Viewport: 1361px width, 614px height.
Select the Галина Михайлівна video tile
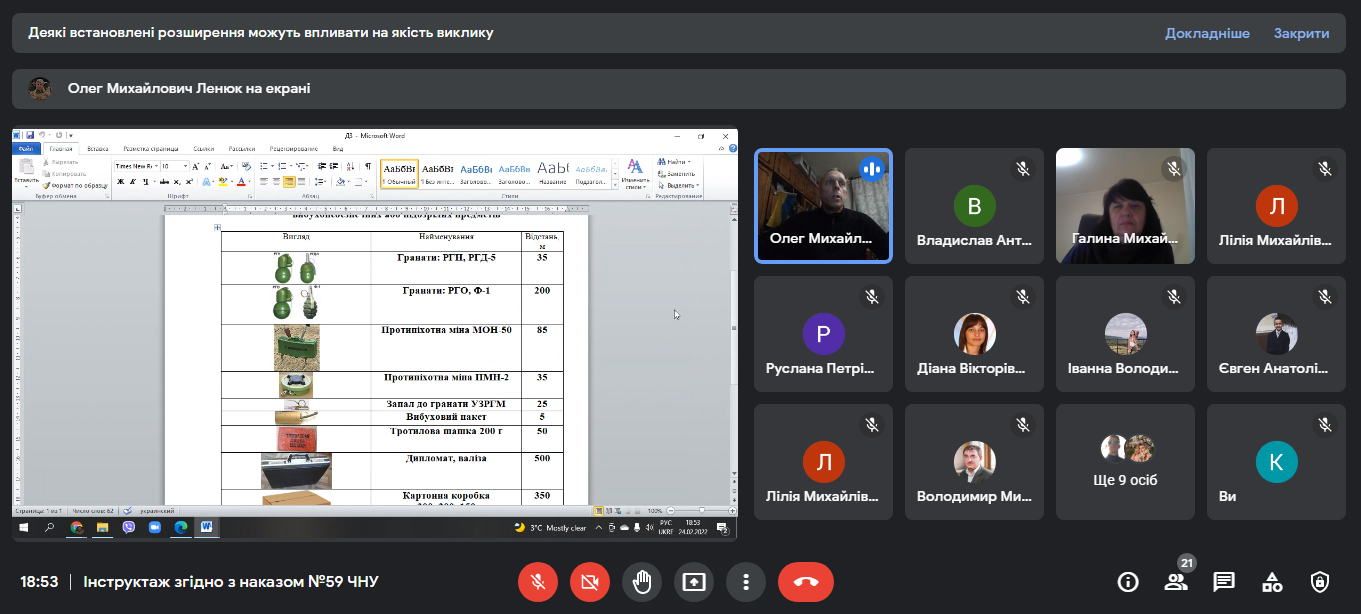click(x=1125, y=206)
